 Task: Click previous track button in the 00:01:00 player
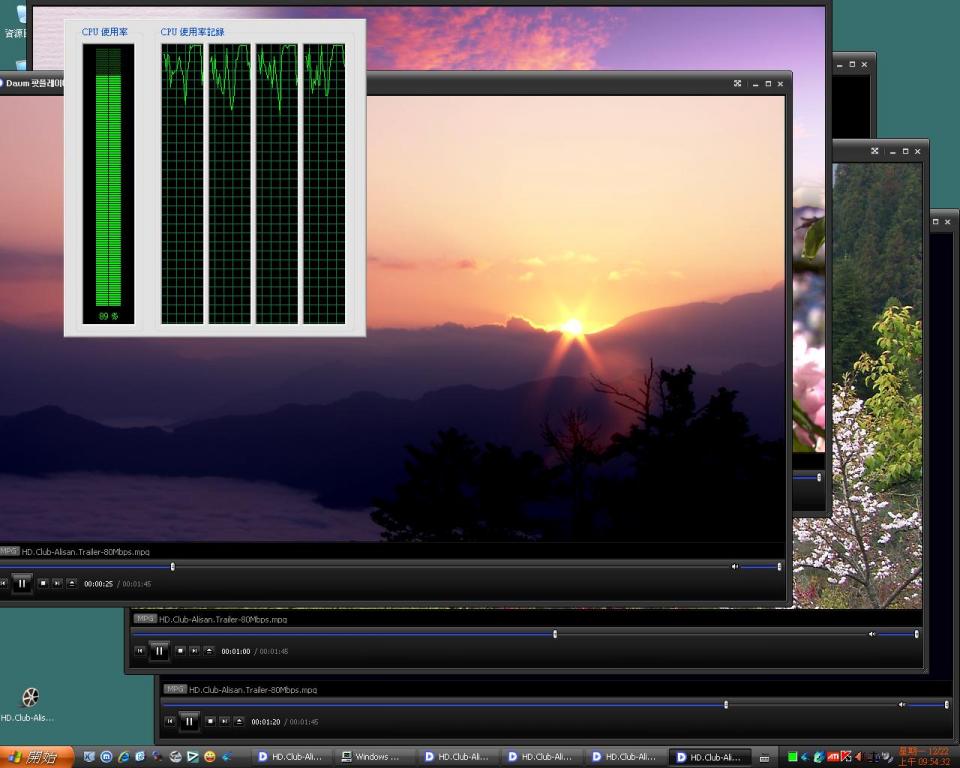click(x=140, y=651)
